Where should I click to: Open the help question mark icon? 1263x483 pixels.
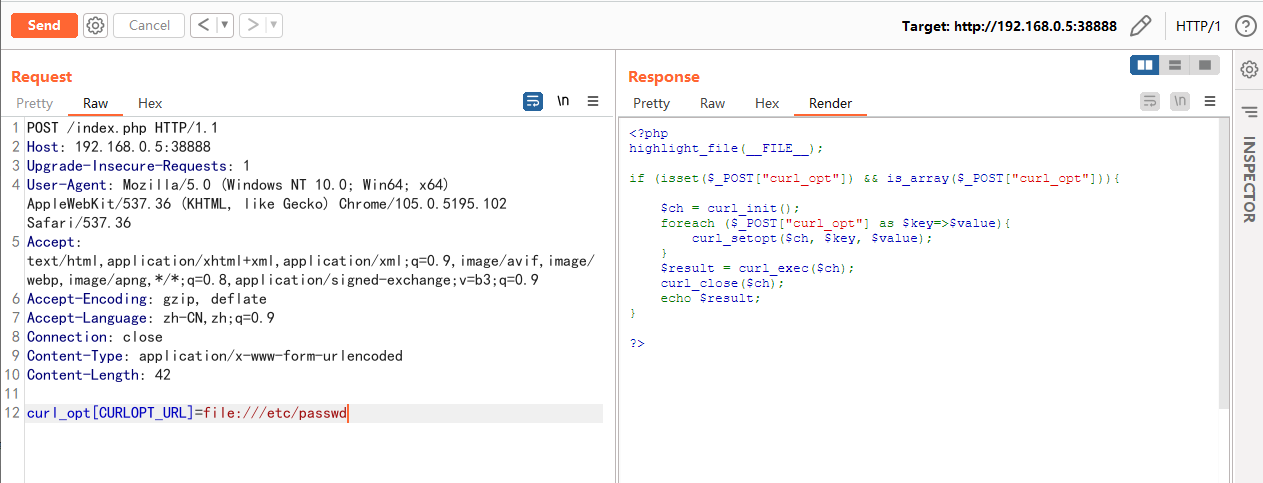1245,26
